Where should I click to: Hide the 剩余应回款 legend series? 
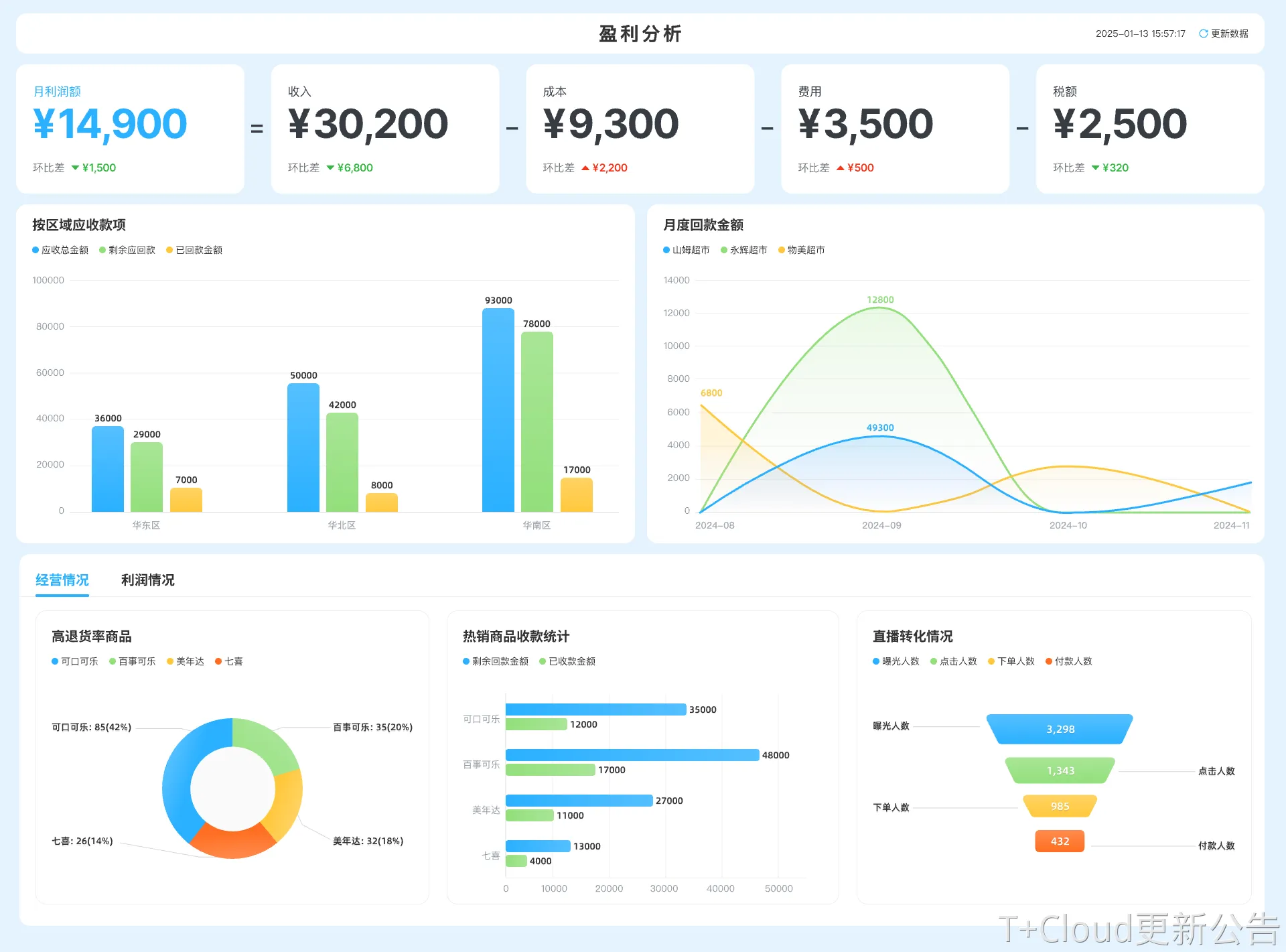click(127, 250)
